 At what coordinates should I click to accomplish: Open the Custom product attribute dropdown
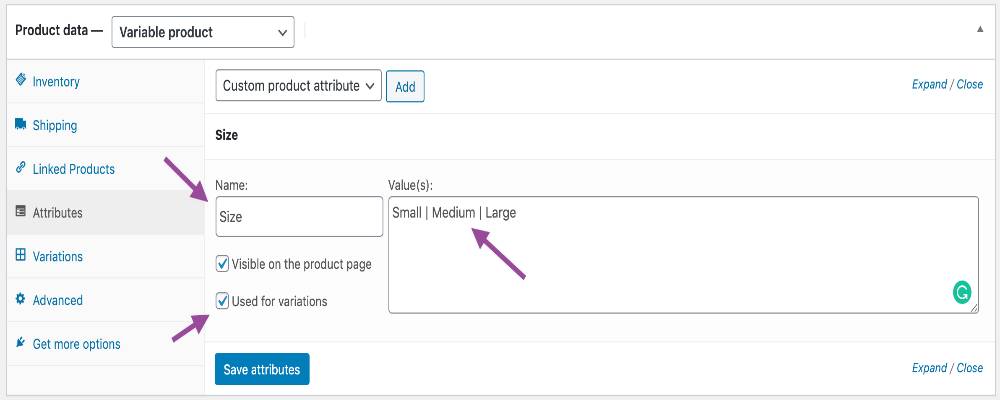(x=298, y=86)
